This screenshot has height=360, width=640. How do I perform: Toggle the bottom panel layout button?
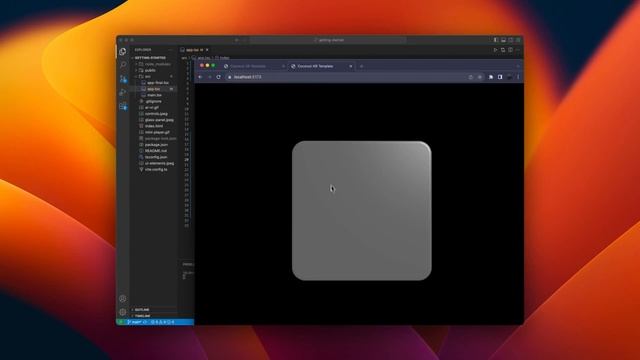503,40
